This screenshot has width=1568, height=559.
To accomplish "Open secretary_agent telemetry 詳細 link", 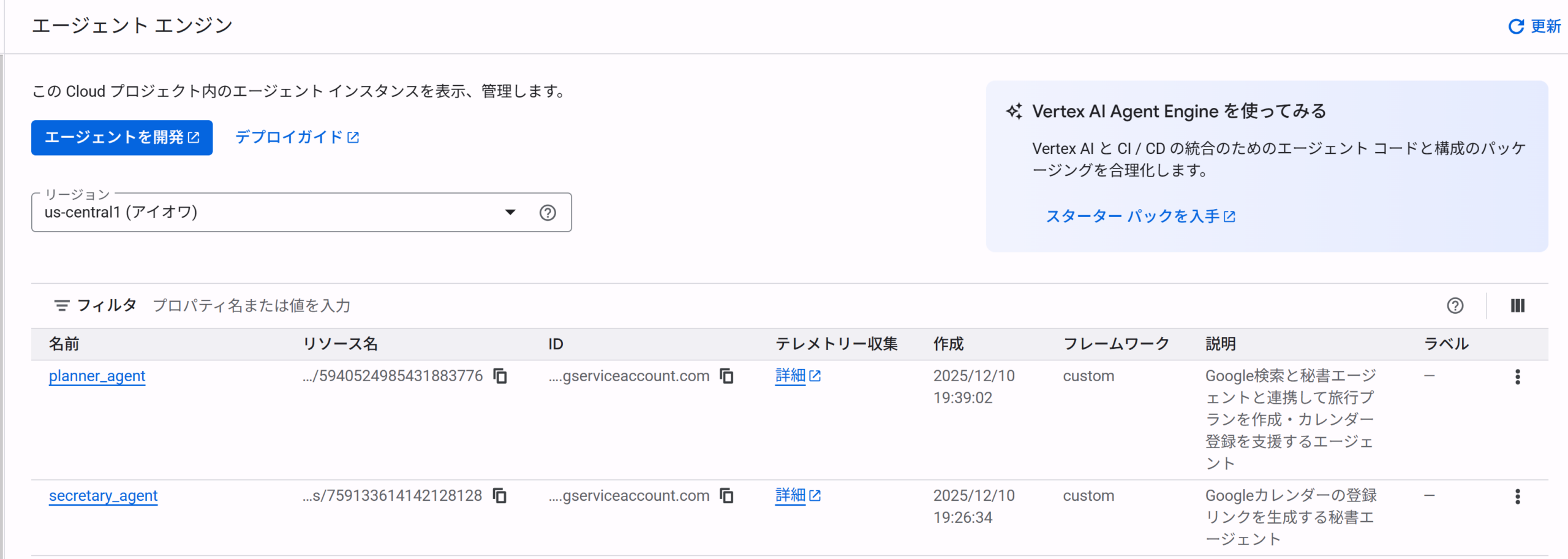I will 797,495.
